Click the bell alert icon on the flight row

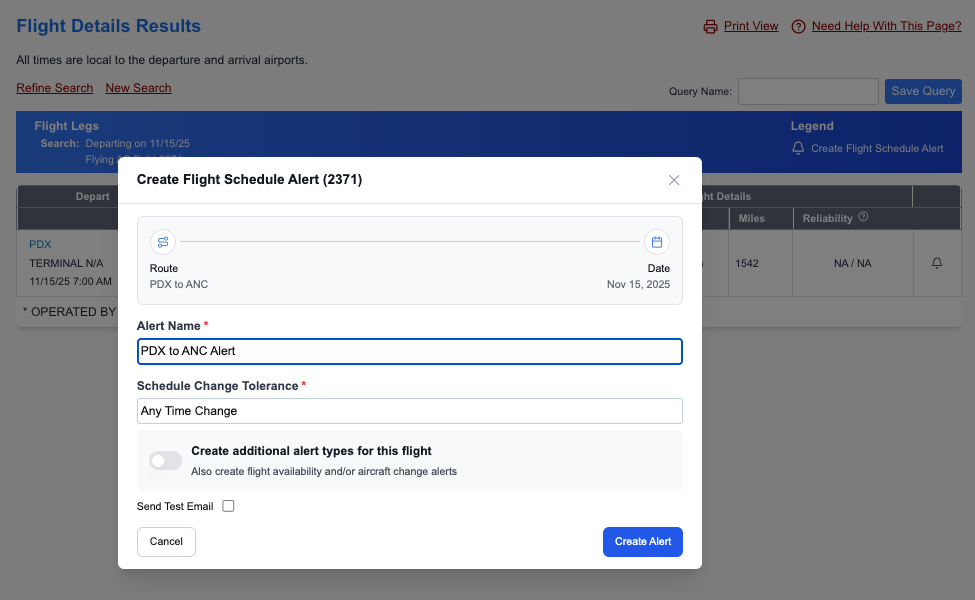(x=938, y=260)
